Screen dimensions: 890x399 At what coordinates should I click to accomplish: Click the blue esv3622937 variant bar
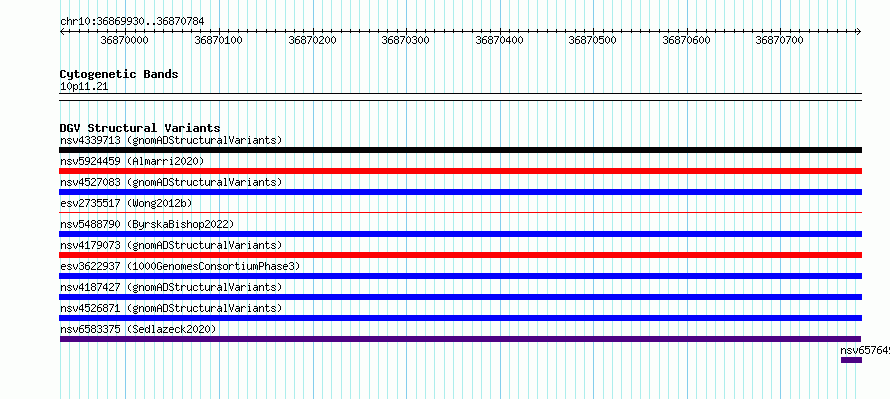(460, 276)
